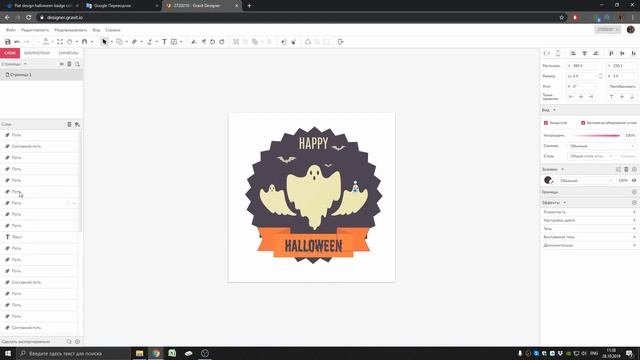640x360 pixels.
Task: Click the Windows Start button
Action: 8,353
